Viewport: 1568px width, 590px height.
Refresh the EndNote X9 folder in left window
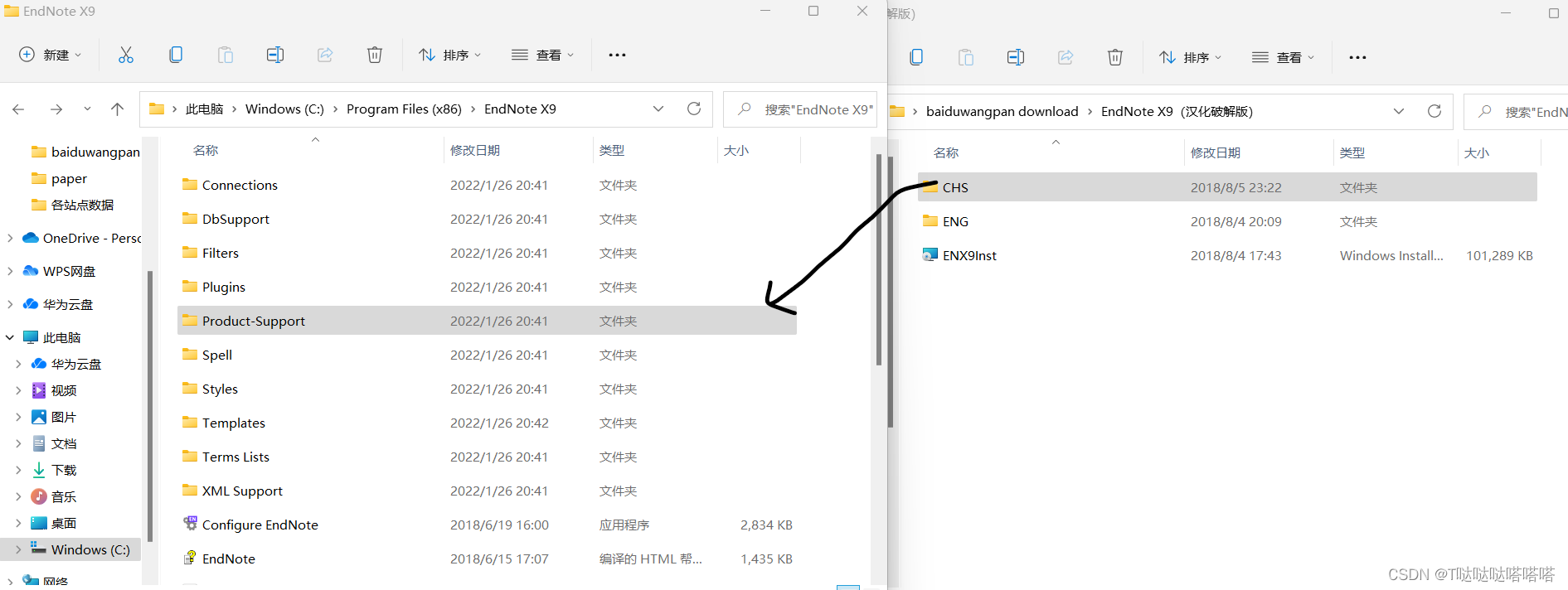coord(694,109)
